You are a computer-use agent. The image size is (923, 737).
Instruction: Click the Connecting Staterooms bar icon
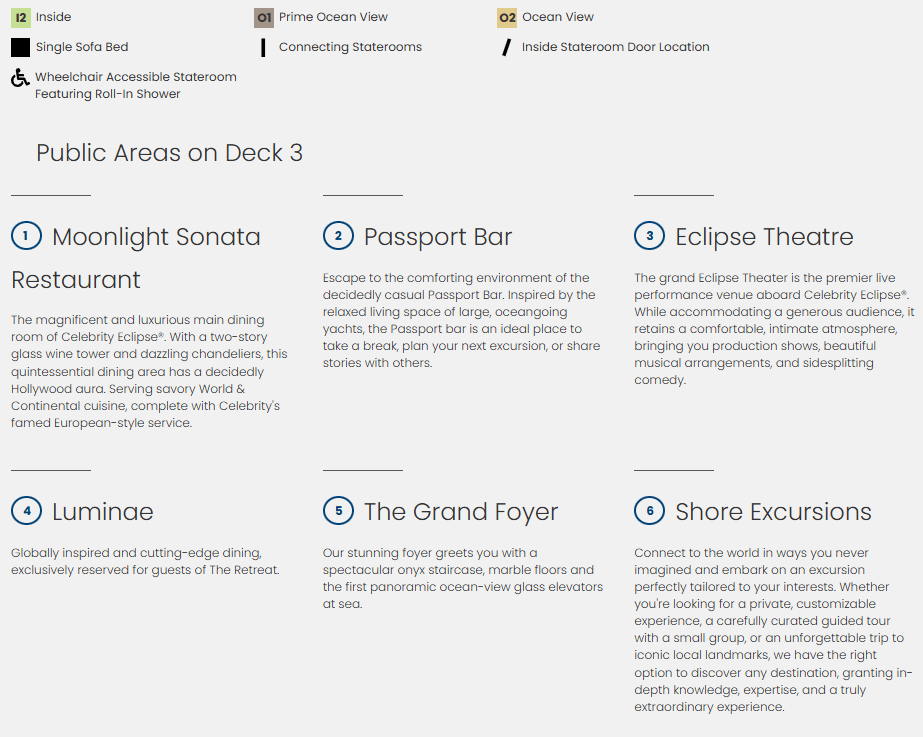click(x=263, y=47)
